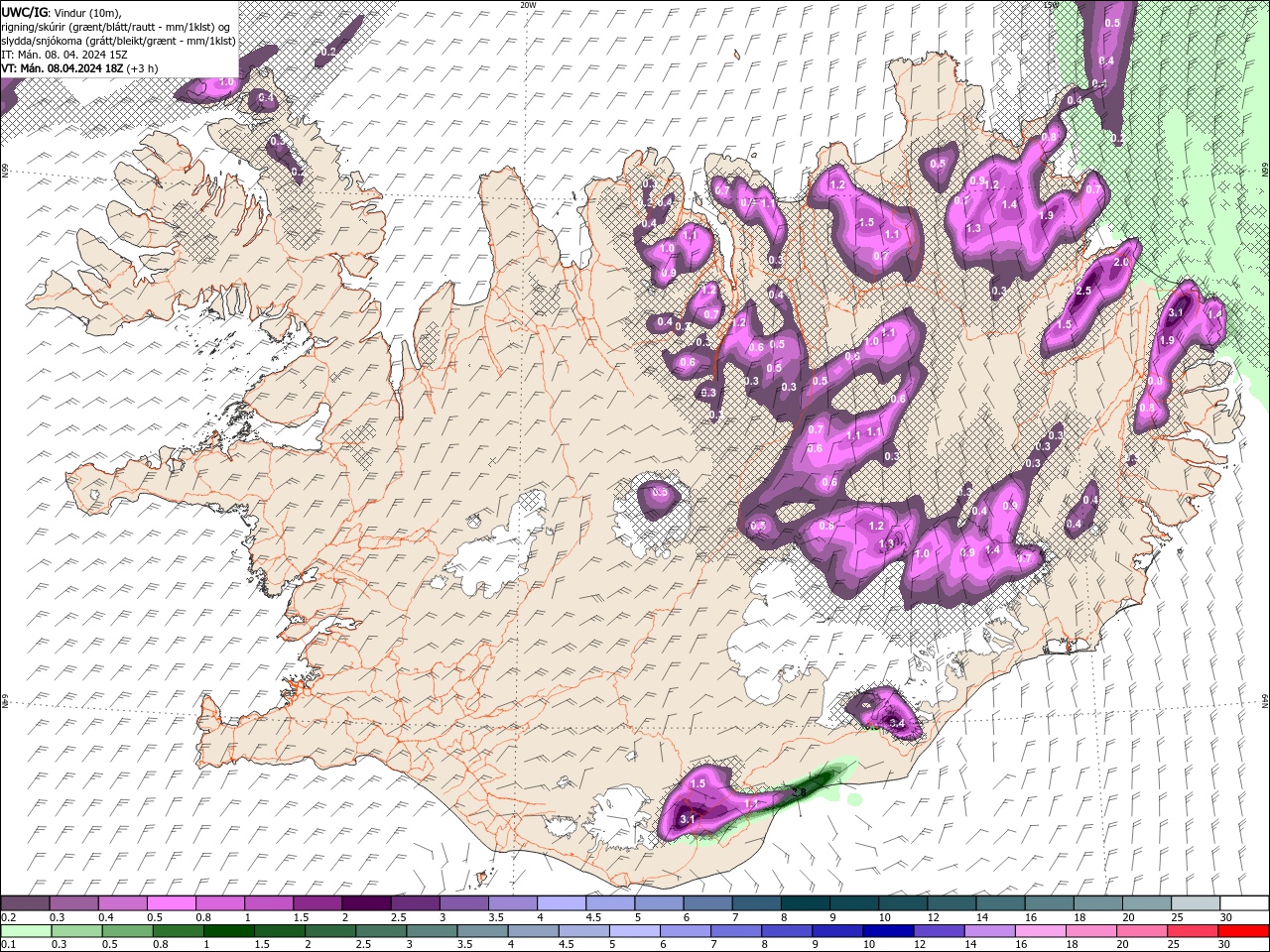Click the 6–7 periwinkle rain legend swatch

point(684,931)
